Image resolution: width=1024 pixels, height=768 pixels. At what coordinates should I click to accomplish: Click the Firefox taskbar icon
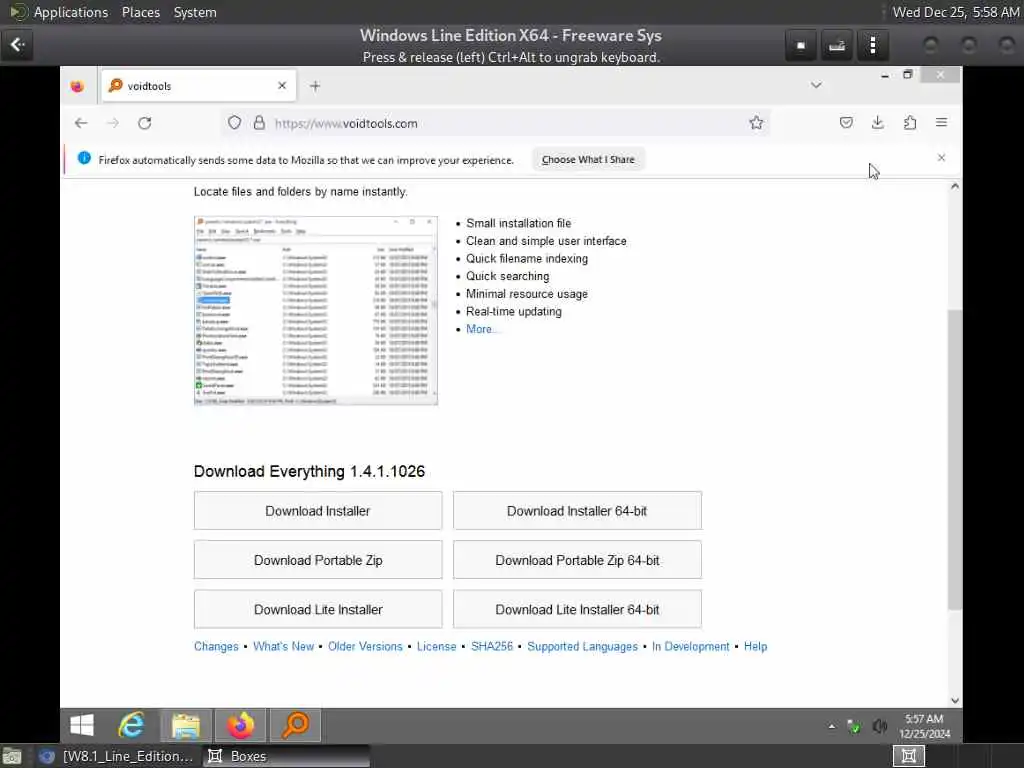[240, 725]
